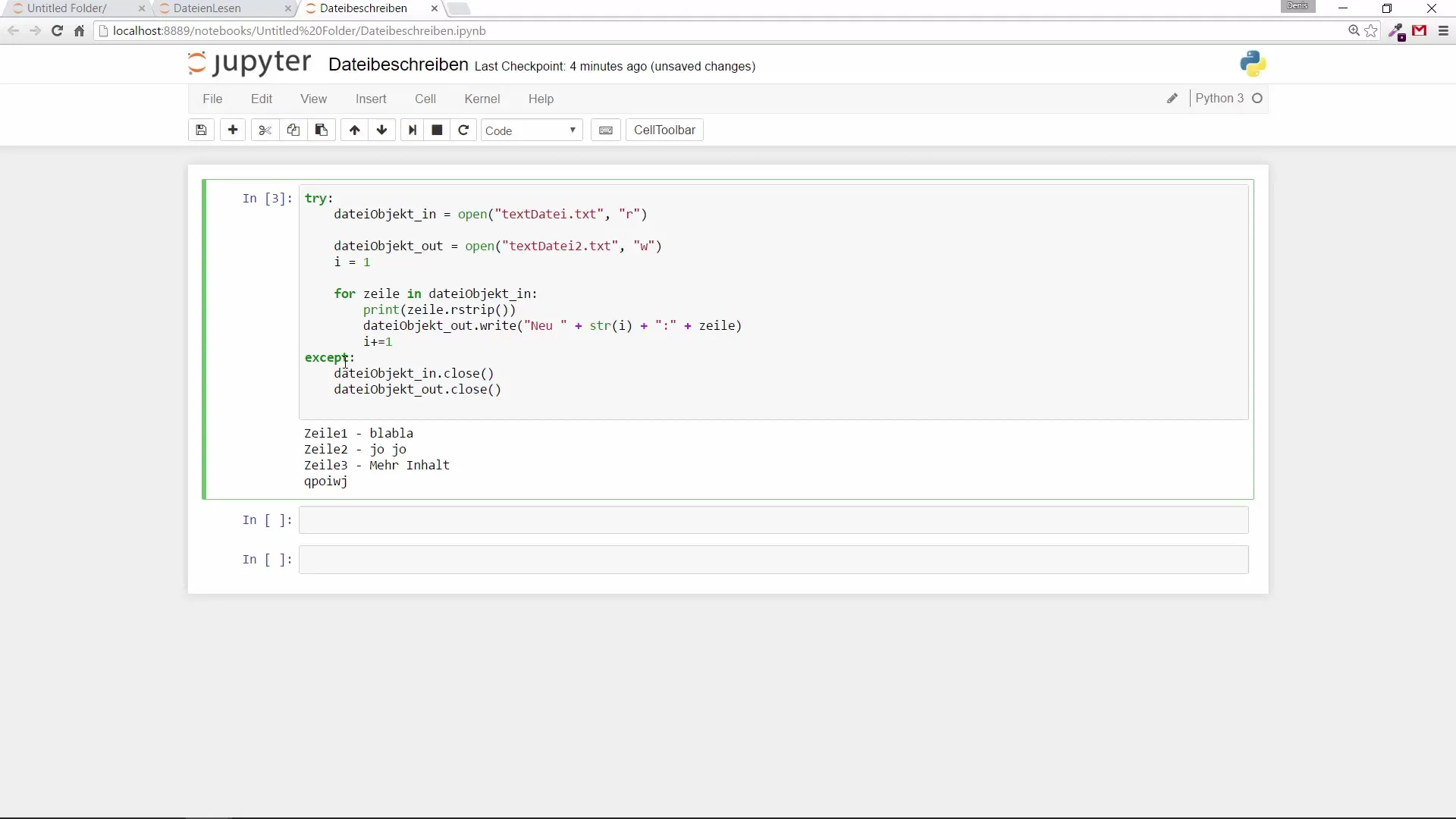Reload the browser page

pyautogui.click(x=57, y=31)
